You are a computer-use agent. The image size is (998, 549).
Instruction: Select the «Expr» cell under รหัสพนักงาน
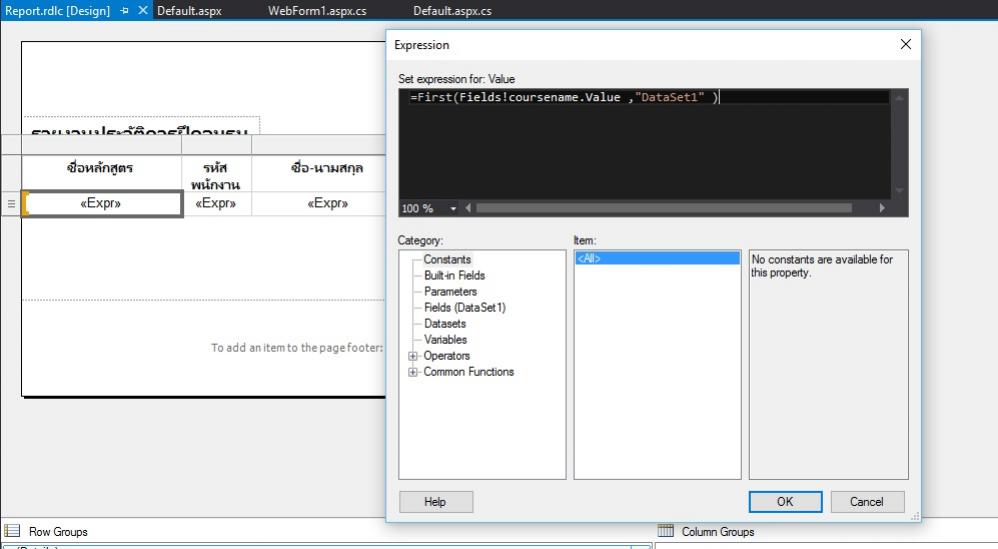pos(216,204)
